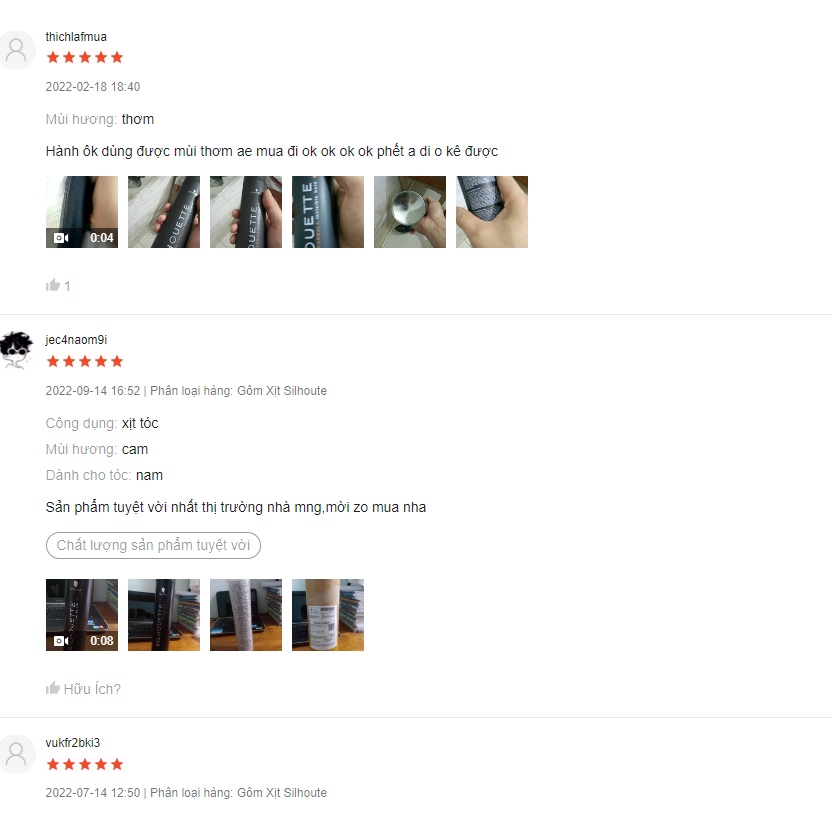
Task: Click the thumbs-up icon on thichlafmua's review
Action: coord(53,285)
